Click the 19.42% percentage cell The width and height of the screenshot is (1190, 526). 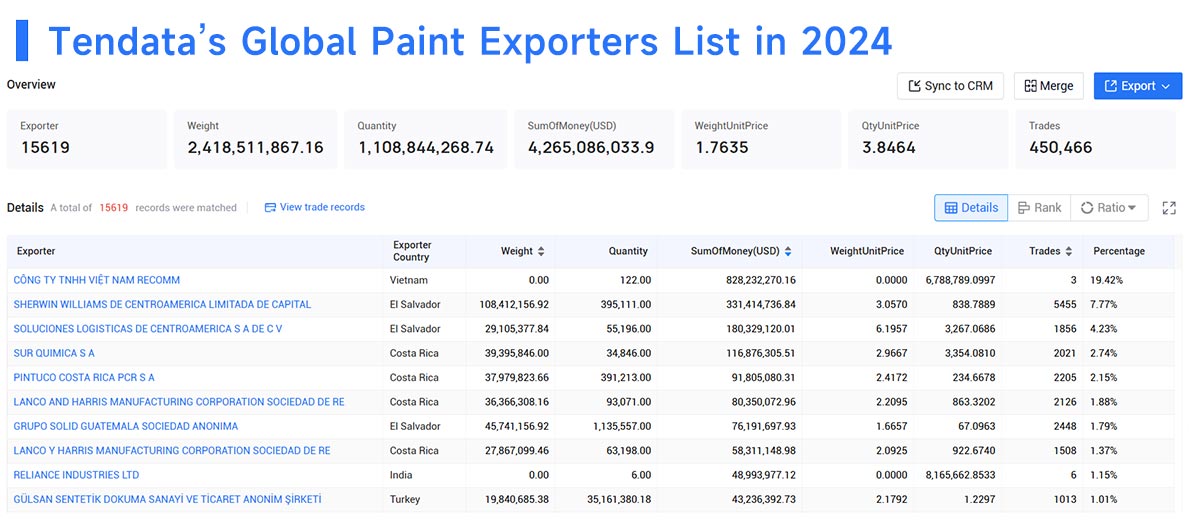[1107, 280]
